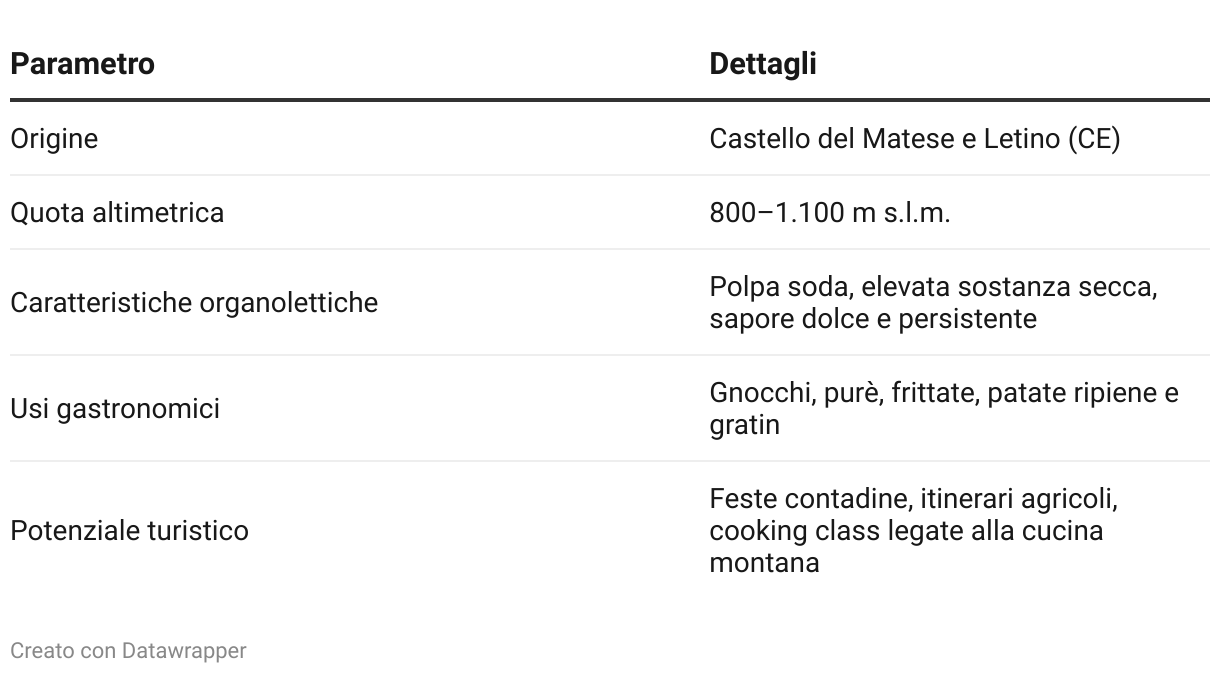Select the Quota altimetrica row label

tap(117, 213)
